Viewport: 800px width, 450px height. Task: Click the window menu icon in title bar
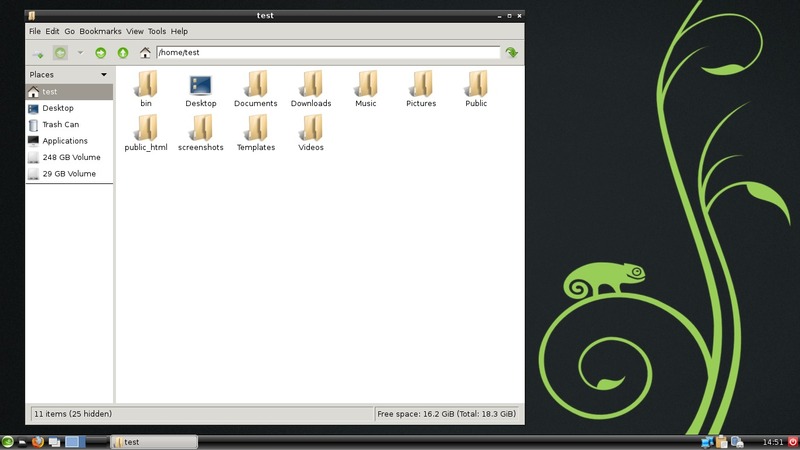[32, 16]
